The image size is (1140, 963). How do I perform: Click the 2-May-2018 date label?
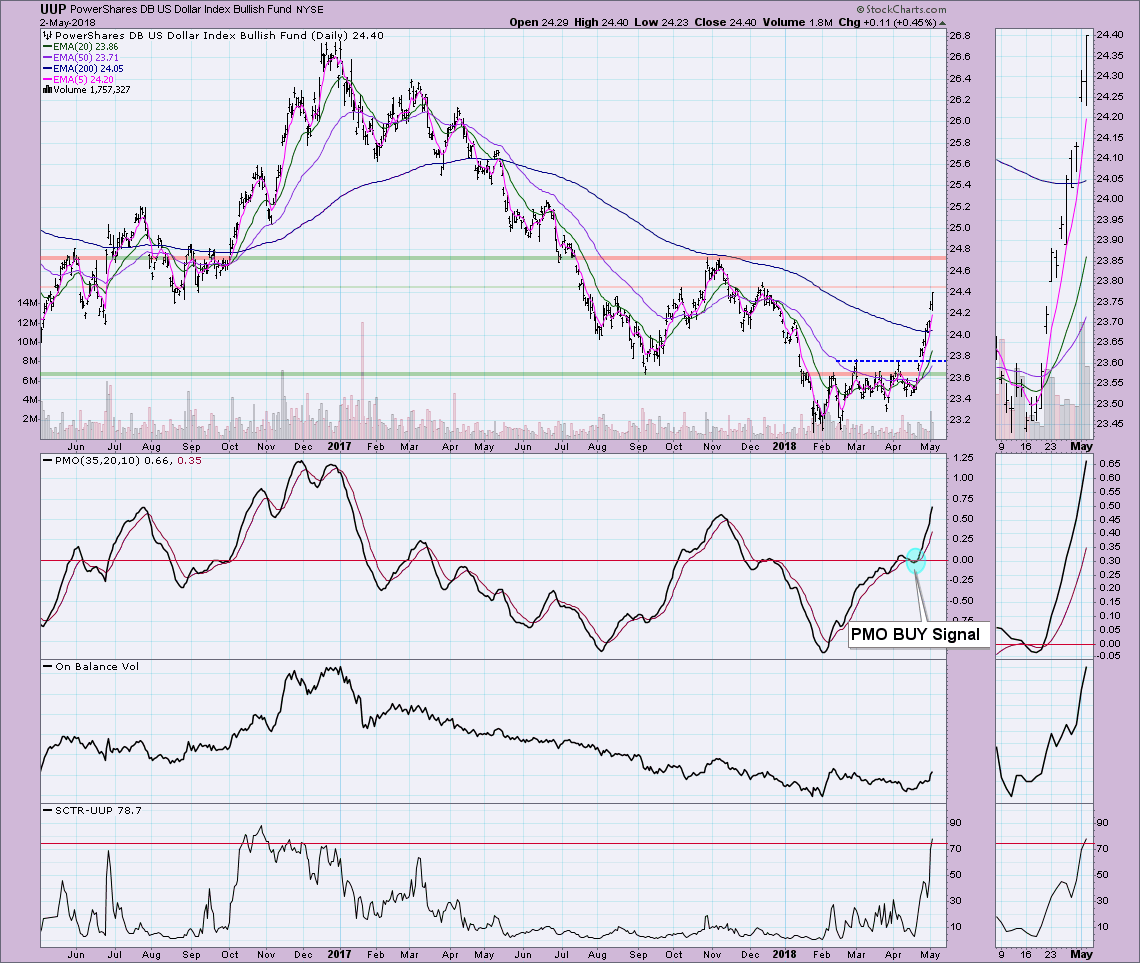click(x=69, y=23)
